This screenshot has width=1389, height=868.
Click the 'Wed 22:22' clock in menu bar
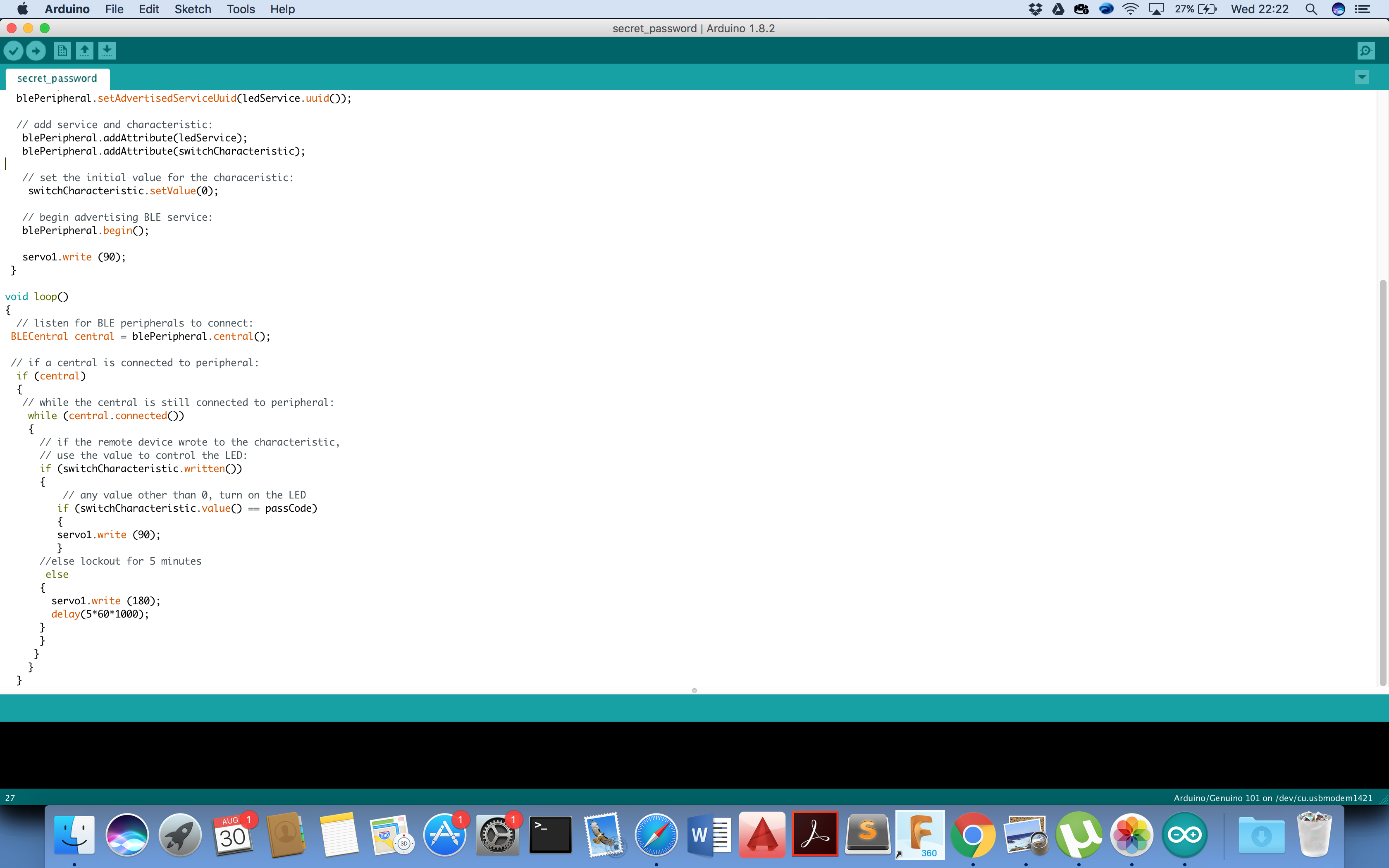(x=1260, y=9)
